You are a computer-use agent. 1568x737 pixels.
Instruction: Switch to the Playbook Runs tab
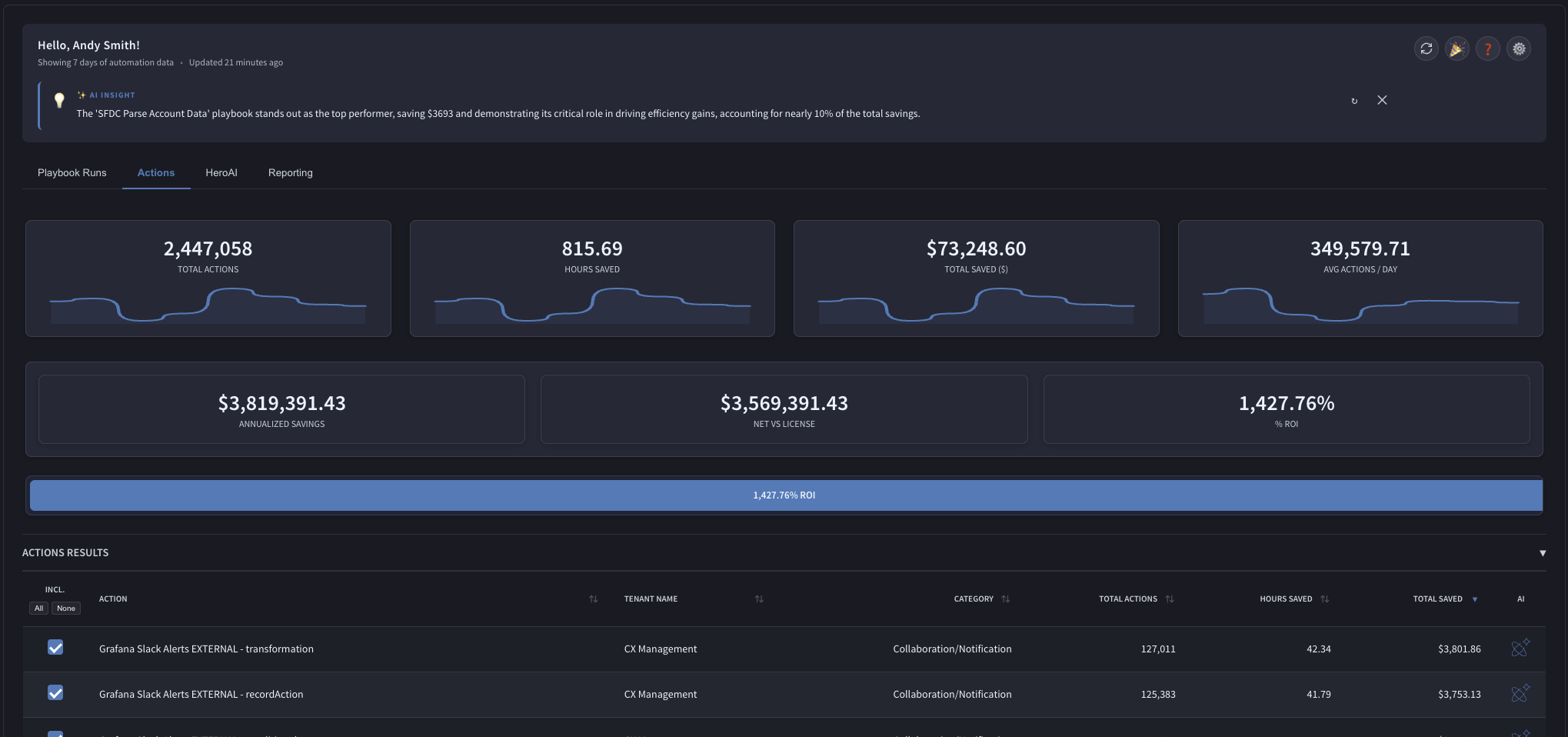(72, 172)
